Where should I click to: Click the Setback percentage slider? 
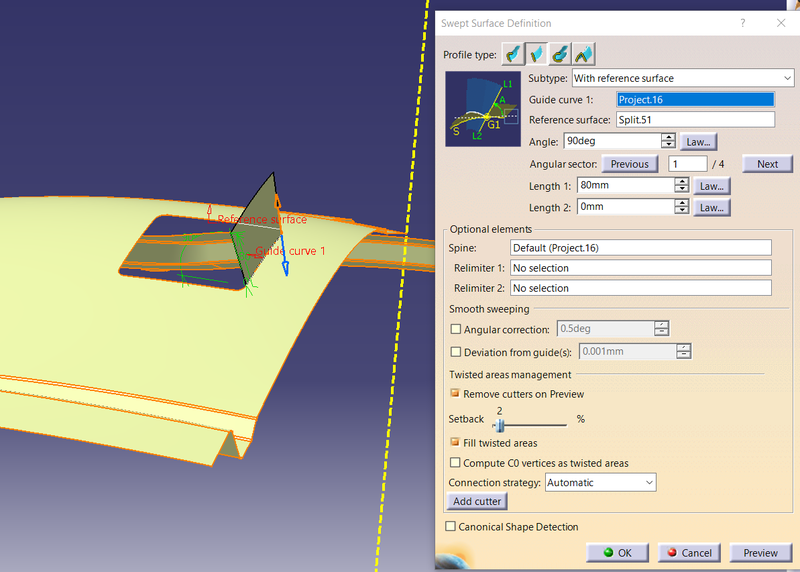(498, 425)
